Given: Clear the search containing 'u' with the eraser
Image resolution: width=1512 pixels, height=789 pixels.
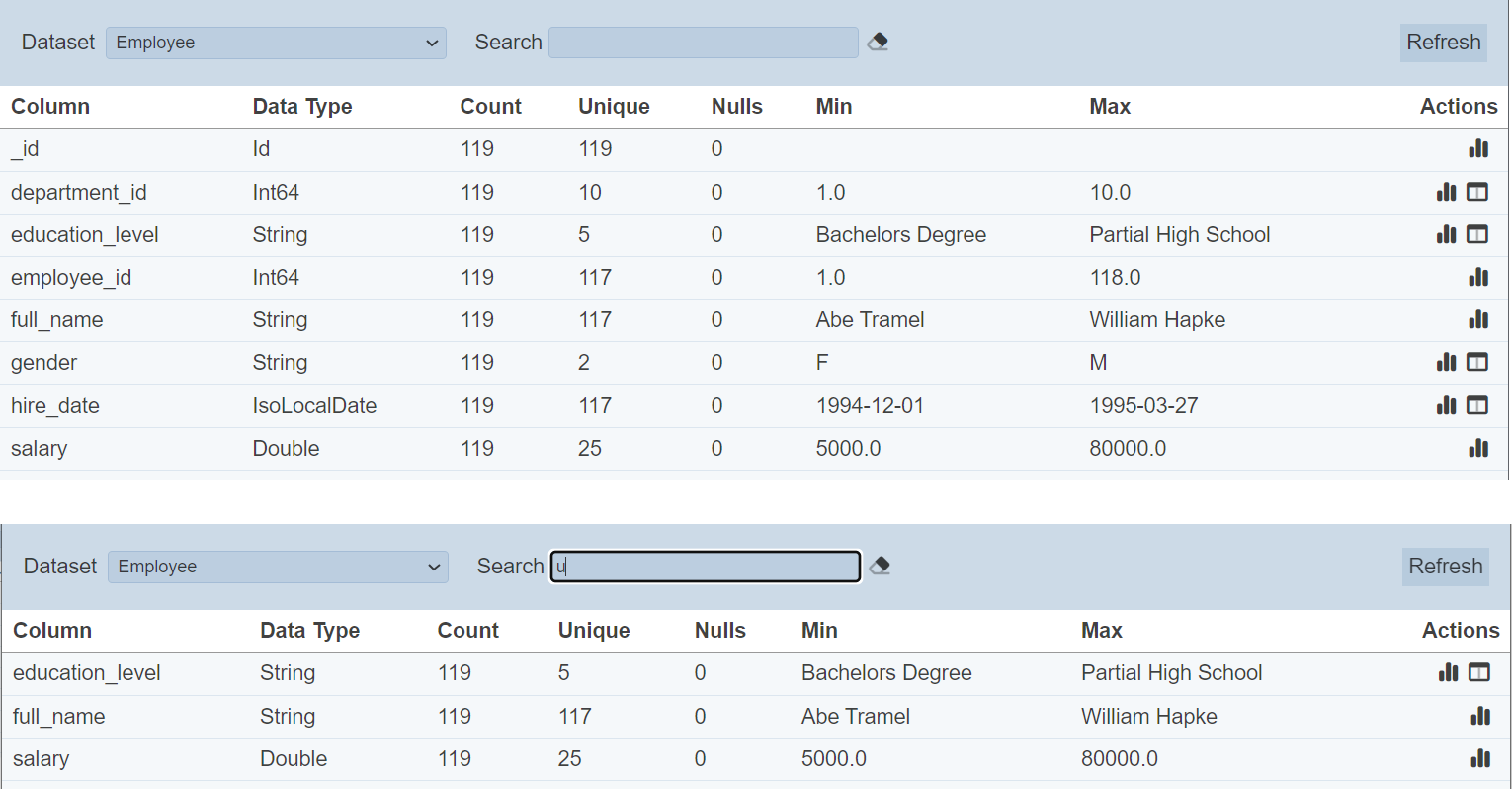Looking at the screenshot, I should pos(880,567).
